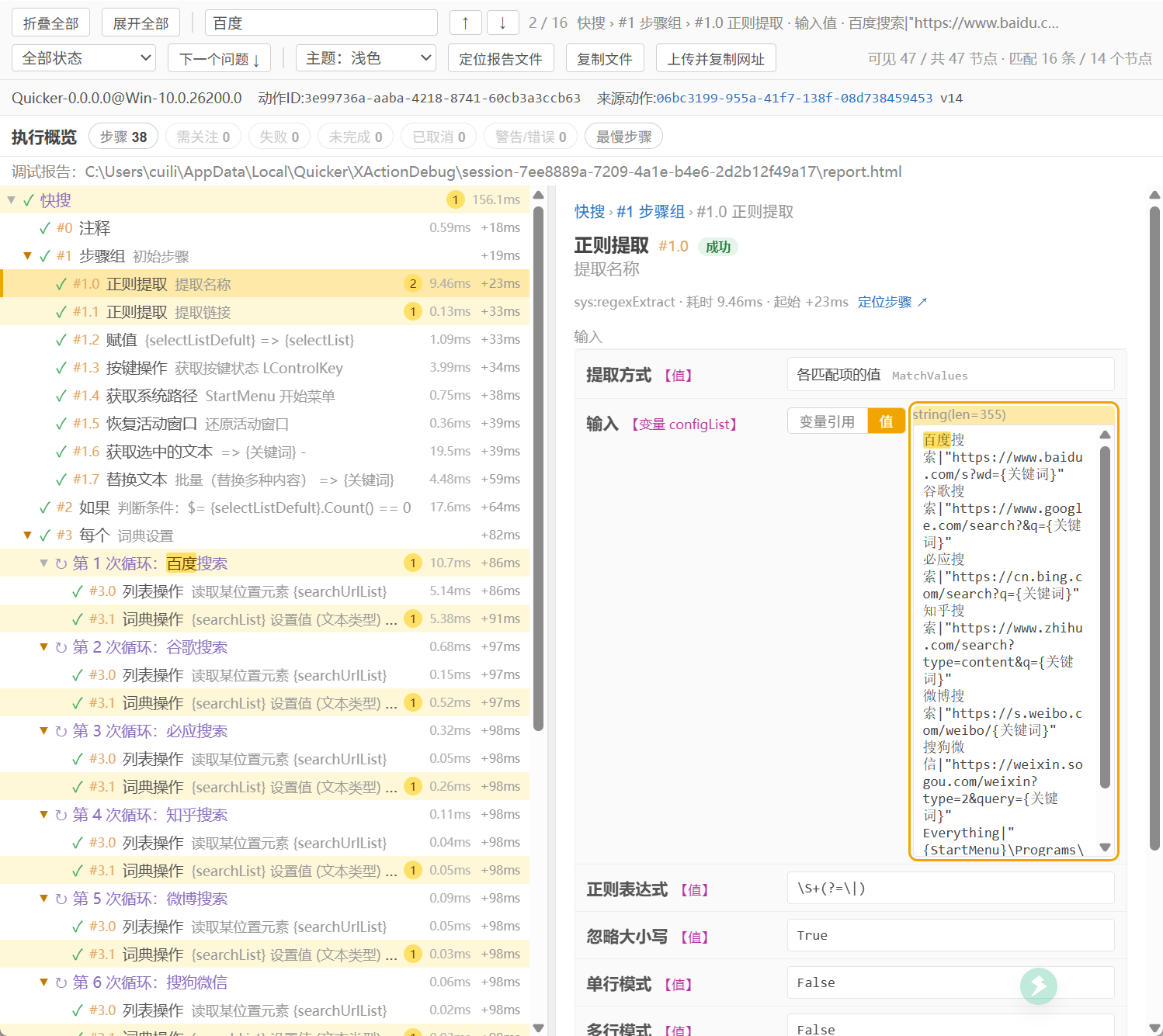This screenshot has width=1163, height=1036.
Task: Click the 正则表达式 value field
Action: point(950,888)
